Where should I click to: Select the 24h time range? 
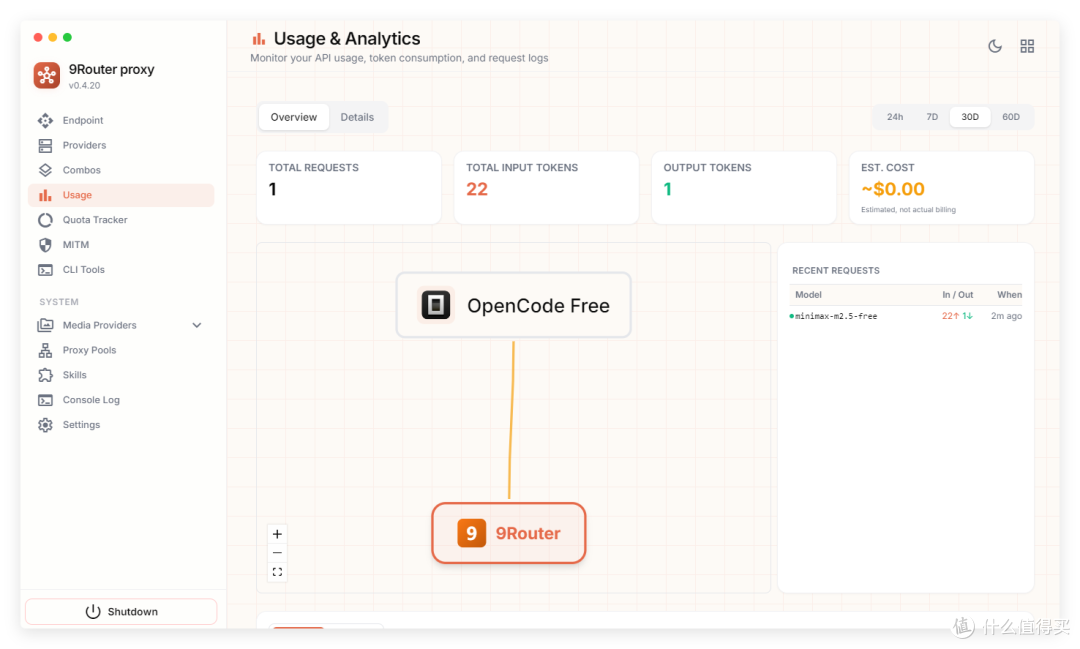click(895, 117)
